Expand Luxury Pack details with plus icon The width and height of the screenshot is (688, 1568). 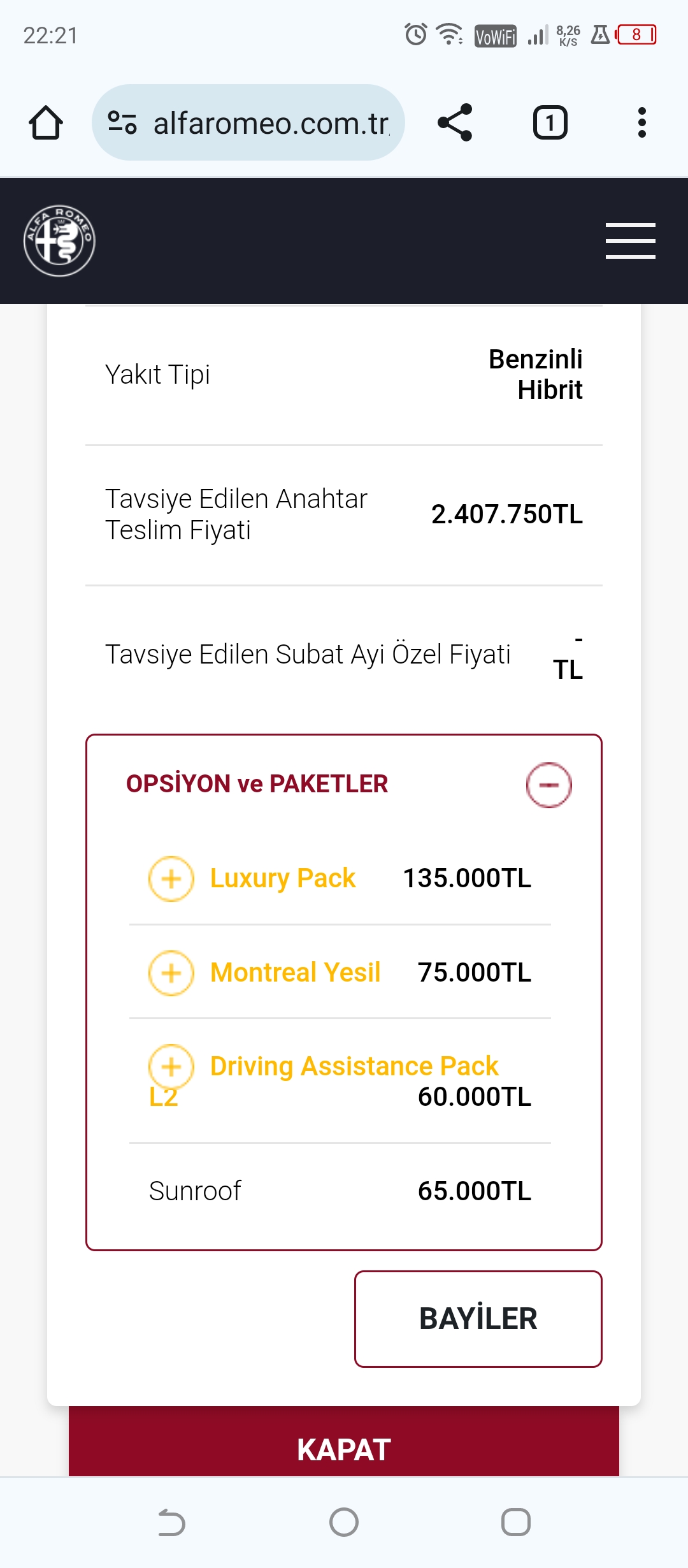pyautogui.click(x=171, y=879)
